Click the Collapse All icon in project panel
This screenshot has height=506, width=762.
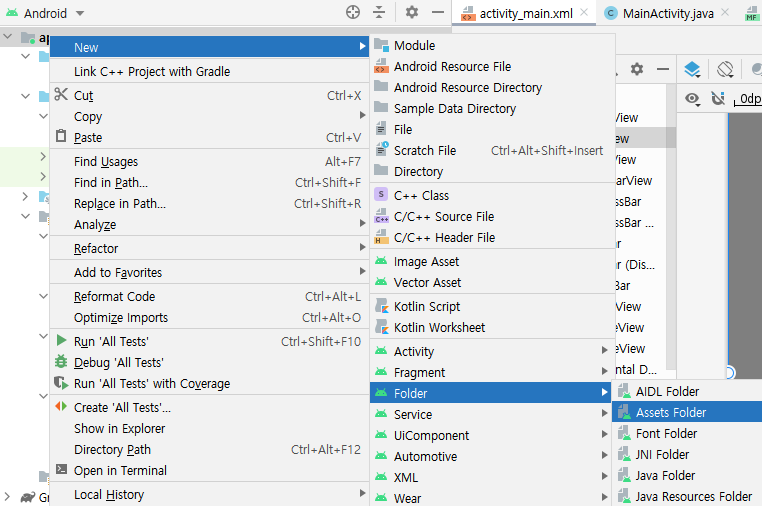coord(379,12)
